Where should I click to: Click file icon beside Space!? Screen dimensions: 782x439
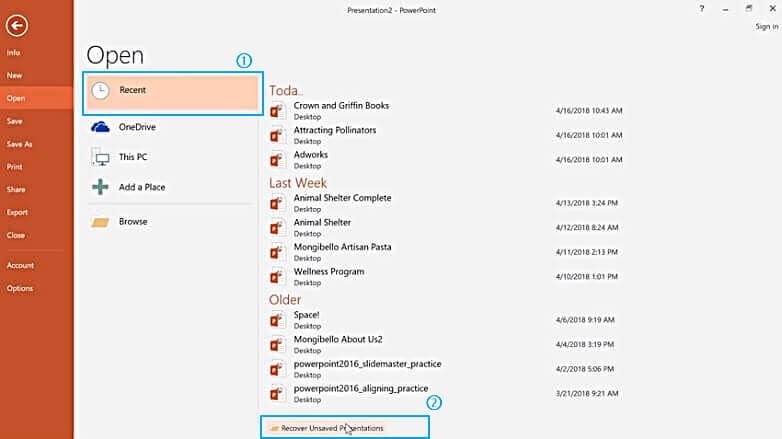(278, 320)
